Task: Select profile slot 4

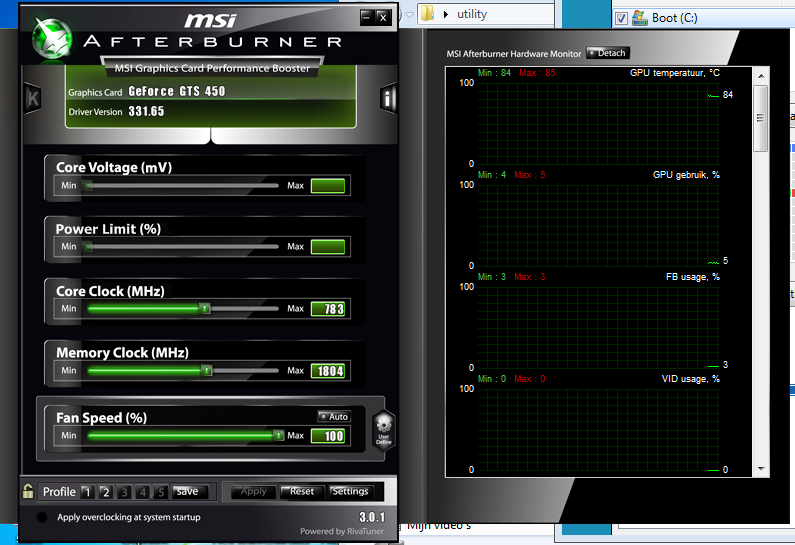Action: (143, 492)
